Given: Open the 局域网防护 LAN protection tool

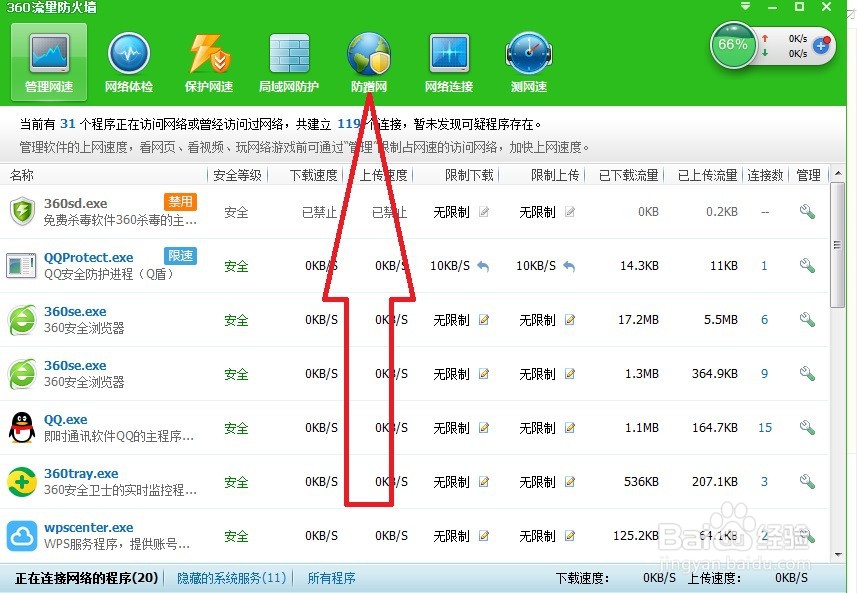Looking at the screenshot, I should pyautogui.click(x=289, y=62).
